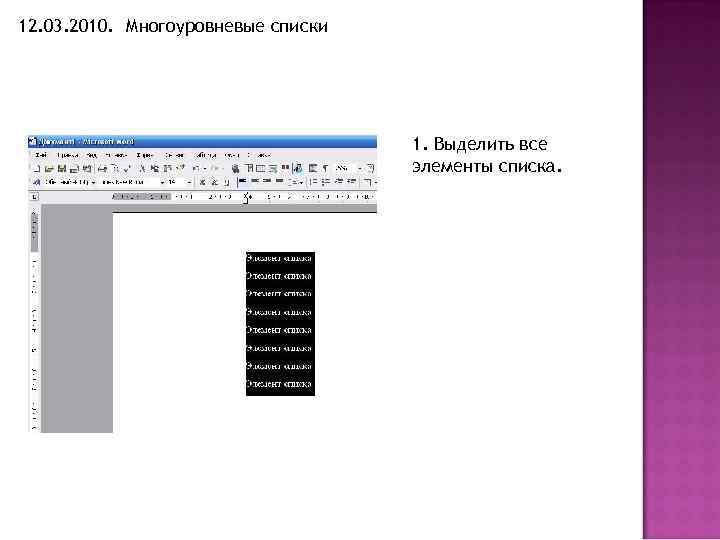
Task: Toggle the Document Map button
Action: click(x=313, y=169)
